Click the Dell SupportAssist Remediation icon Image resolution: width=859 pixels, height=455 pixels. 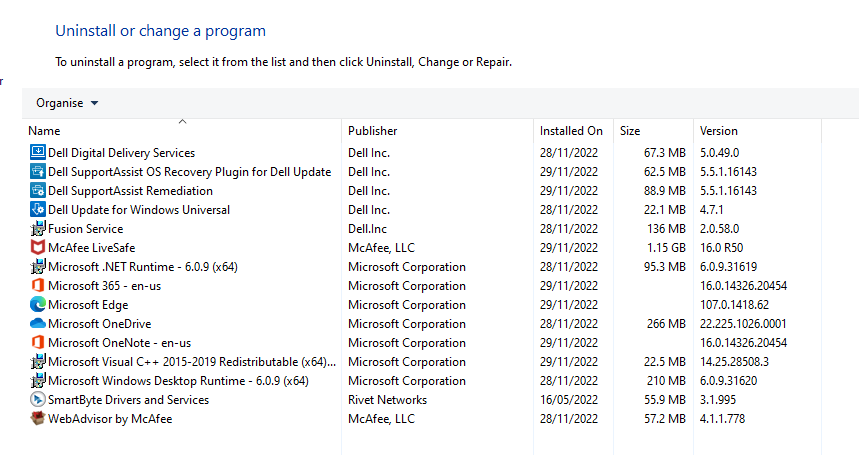[38, 191]
